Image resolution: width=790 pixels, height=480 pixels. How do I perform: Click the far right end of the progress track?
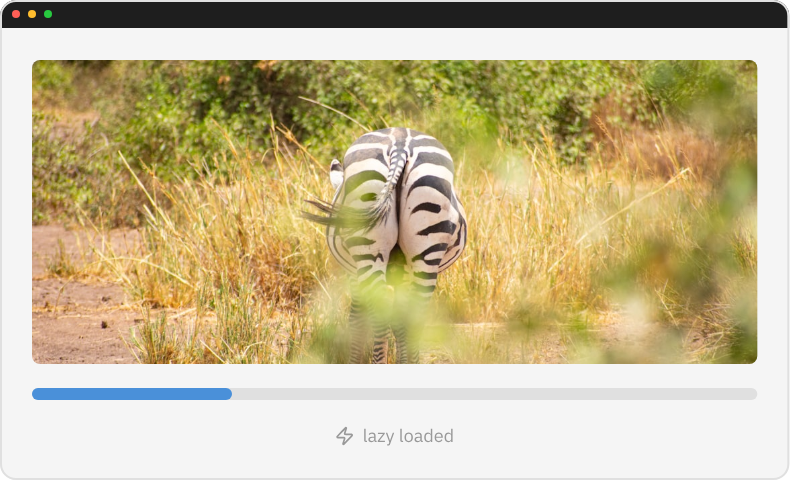pos(753,394)
